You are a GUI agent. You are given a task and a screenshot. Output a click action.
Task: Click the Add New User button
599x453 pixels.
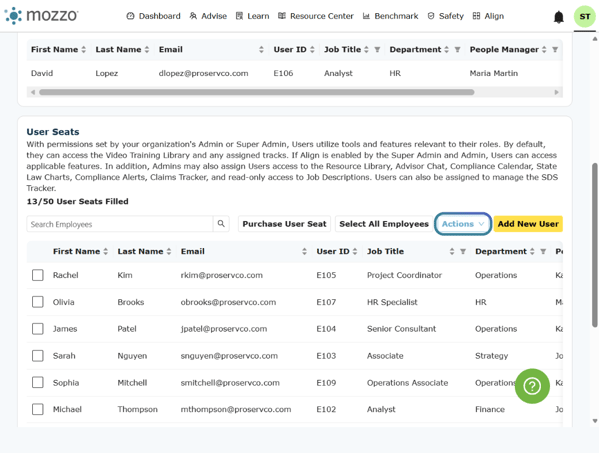(x=528, y=224)
